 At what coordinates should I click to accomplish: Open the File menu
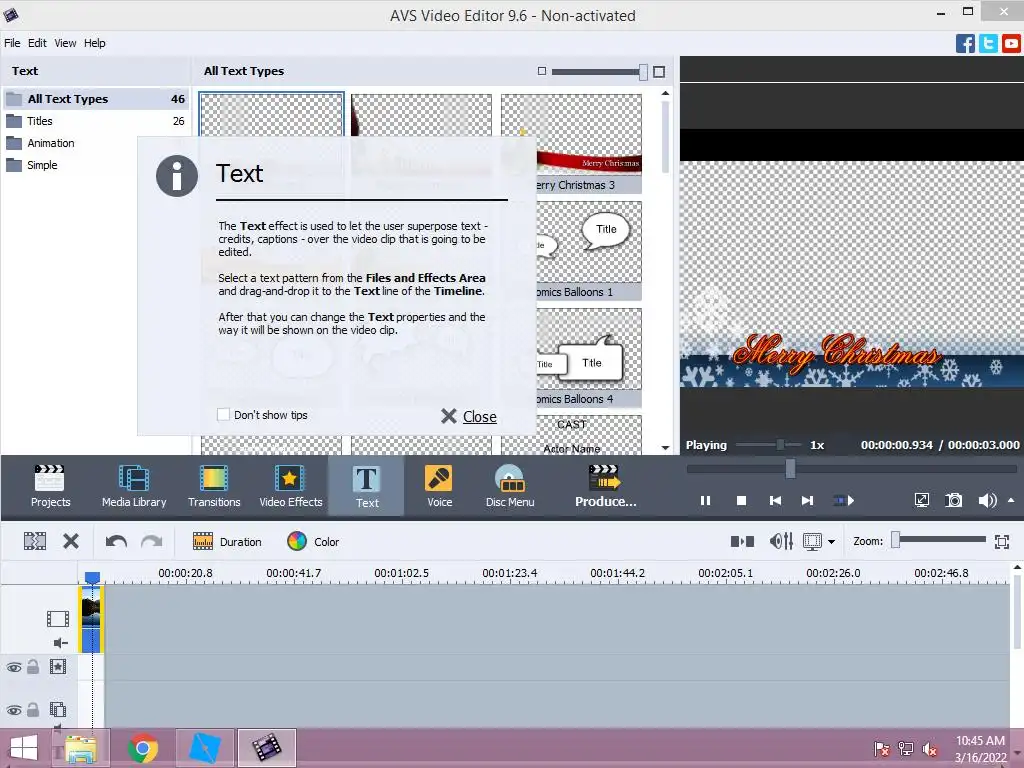(12, 43)
